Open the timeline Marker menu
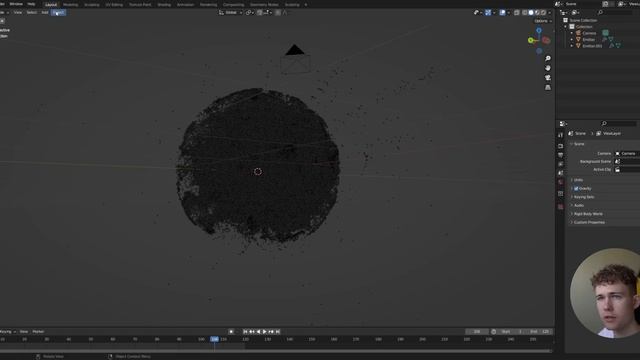The width and height of the screenshot is (640, 360). click(x=38, y=332)
